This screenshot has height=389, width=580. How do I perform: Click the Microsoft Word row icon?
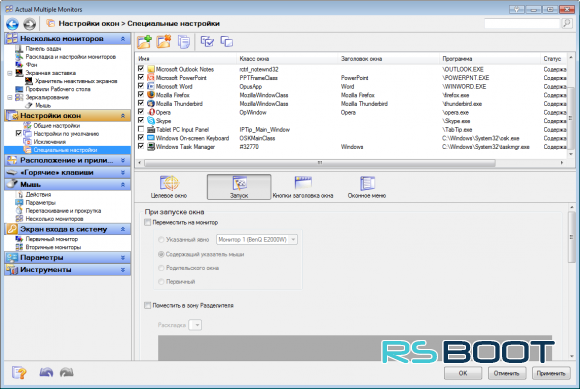point(151,86)
